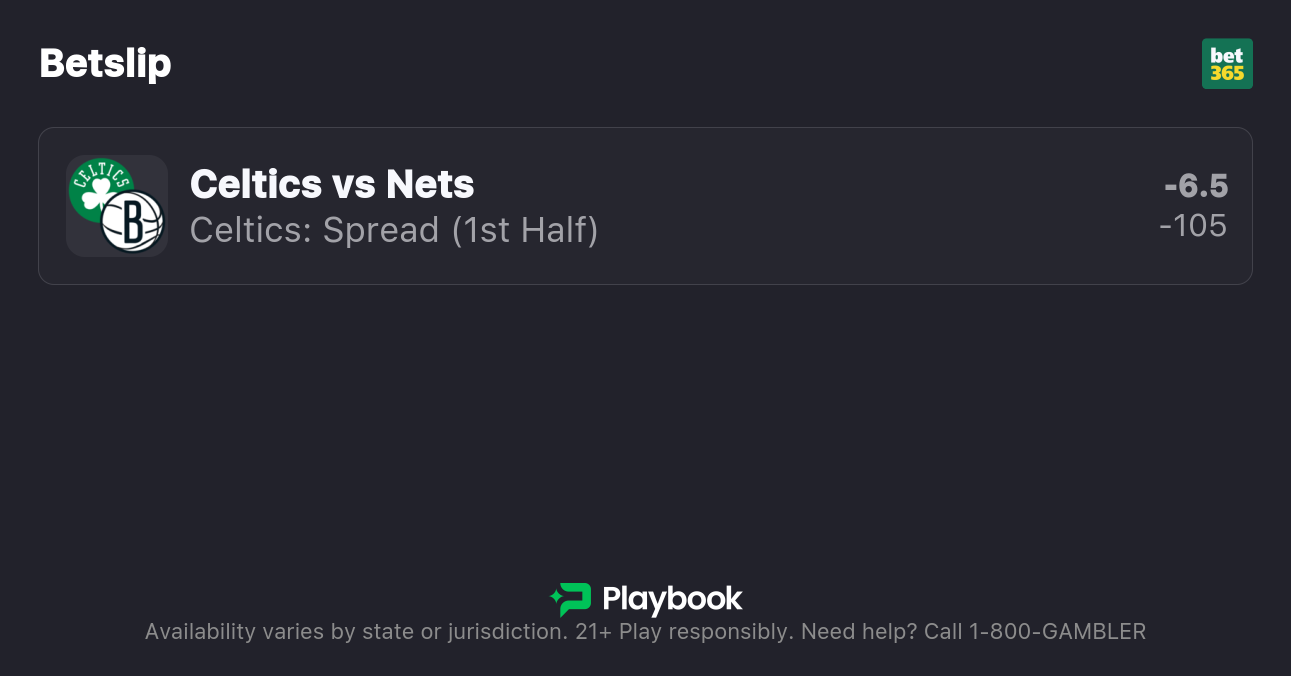The height and width of the screenshot is (676, 1291).
Task: Select the -6.5 spread value
Action: (1196, 186)
